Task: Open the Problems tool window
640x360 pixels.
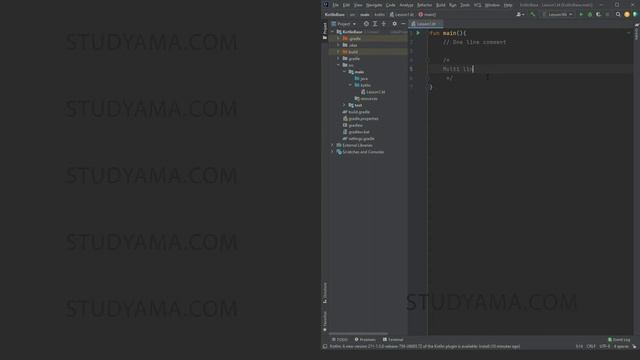Action: coord(365,340)
